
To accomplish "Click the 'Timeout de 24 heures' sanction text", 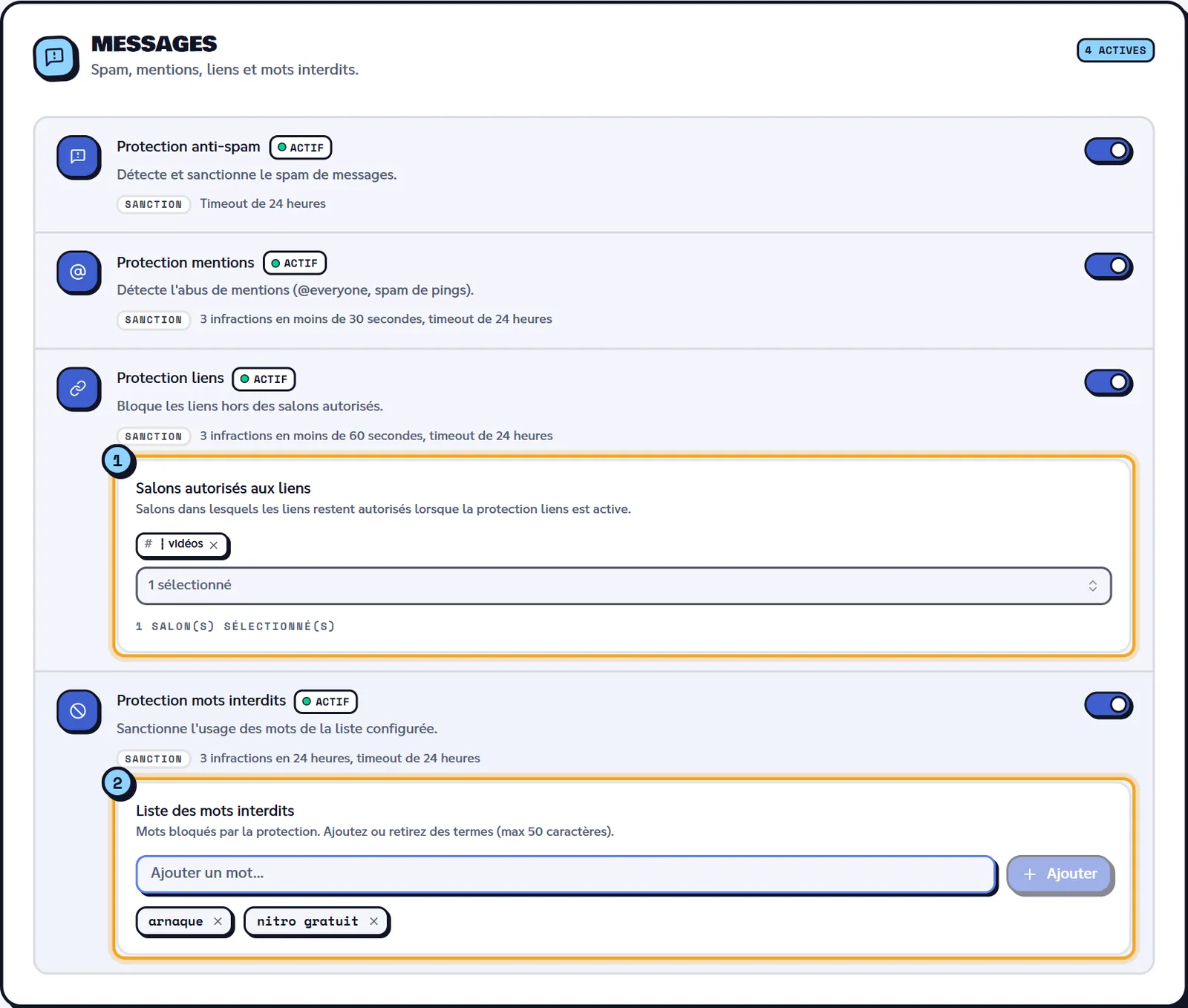I will pos(263,203).
